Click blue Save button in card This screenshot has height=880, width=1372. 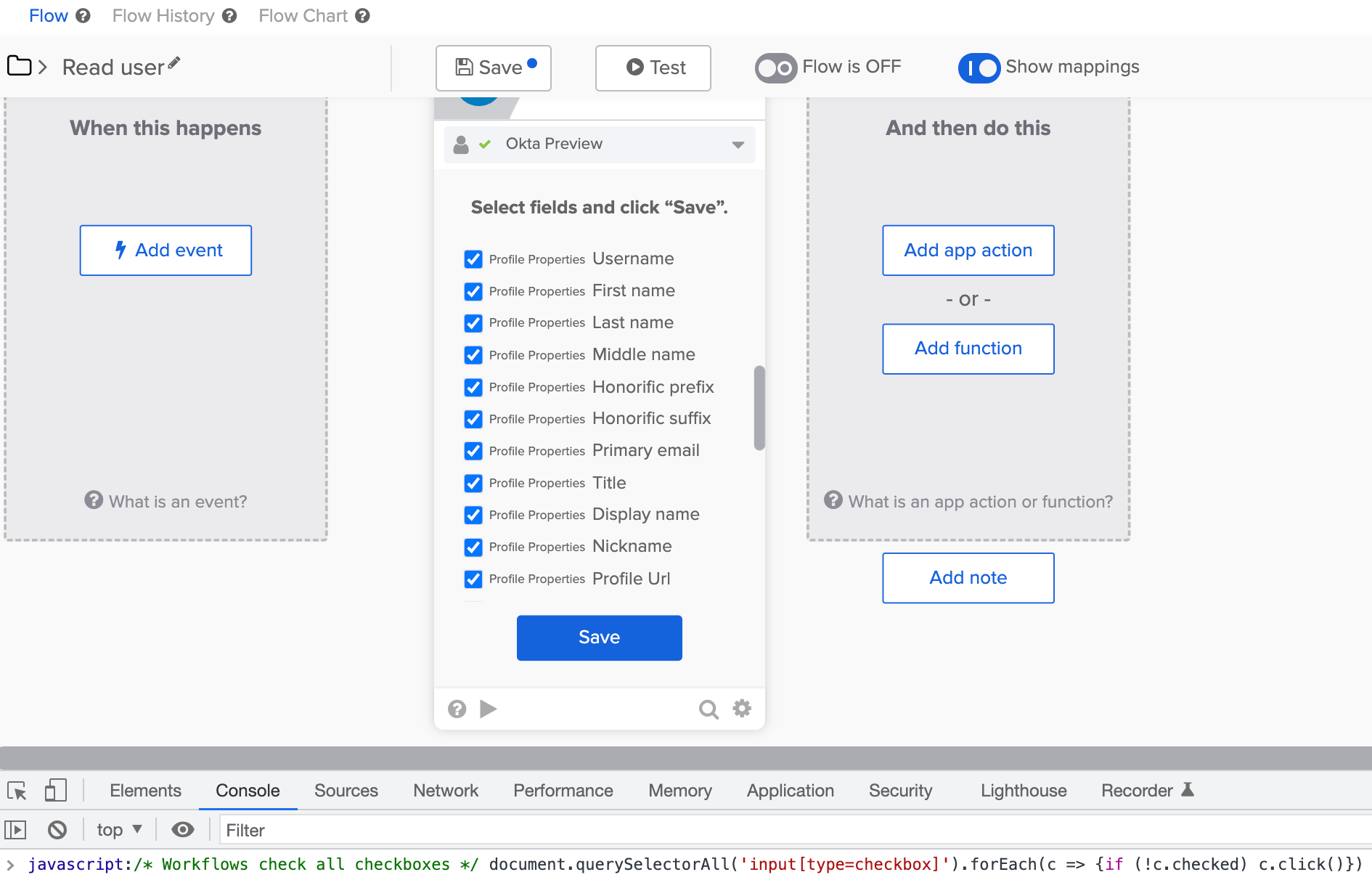tap(600, 638)
